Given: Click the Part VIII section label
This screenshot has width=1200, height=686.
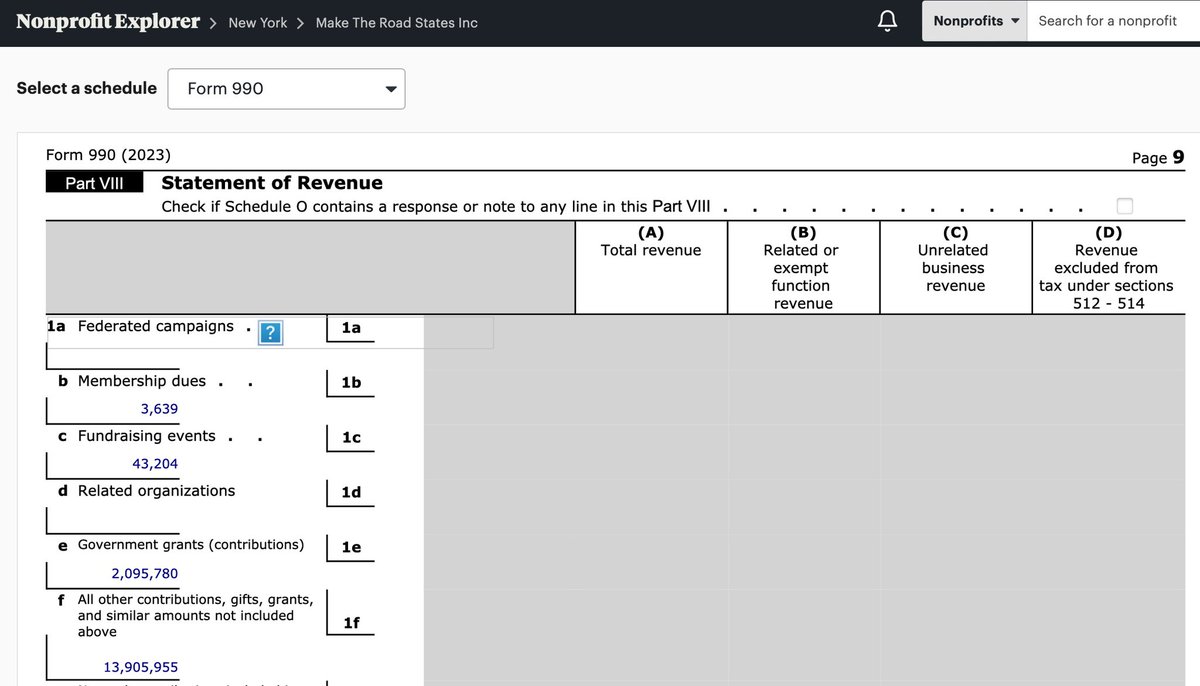Looking at the screenshot, I should point(94,183).
